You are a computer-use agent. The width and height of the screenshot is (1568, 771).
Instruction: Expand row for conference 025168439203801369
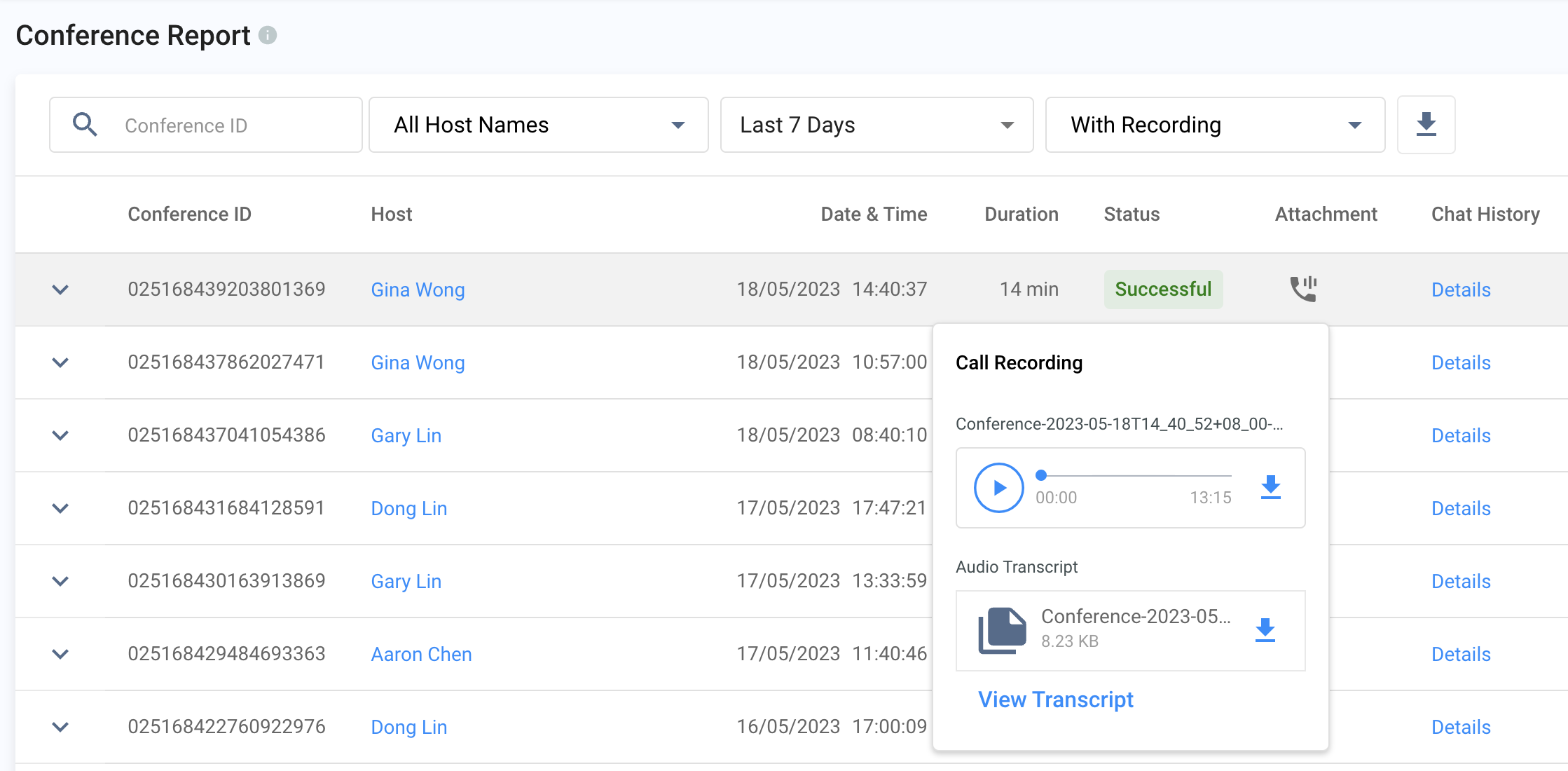[61, 289]
